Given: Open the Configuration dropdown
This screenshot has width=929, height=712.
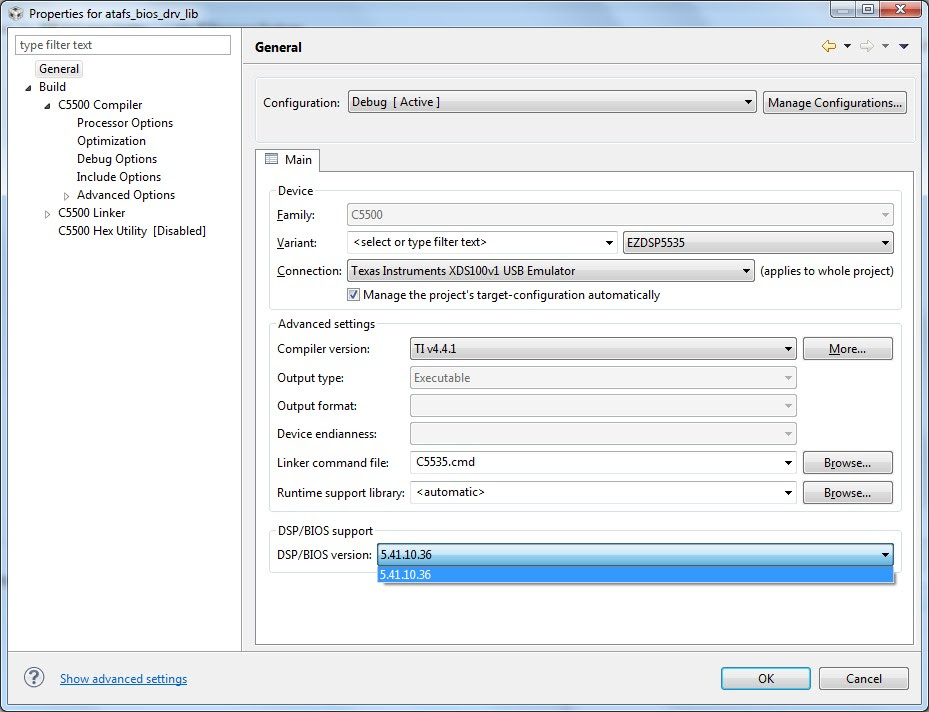Looking at the screenshot, I should pyautogui.click(x=552, y=102).
